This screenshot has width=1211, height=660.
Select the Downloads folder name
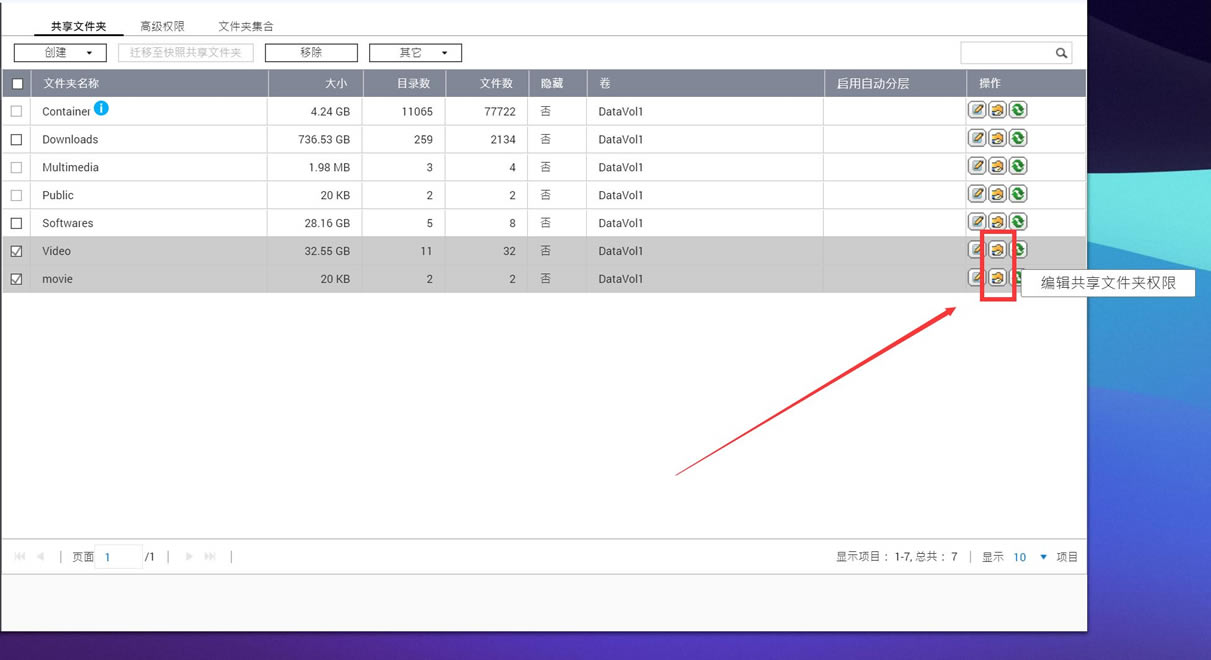pos(70,139)
